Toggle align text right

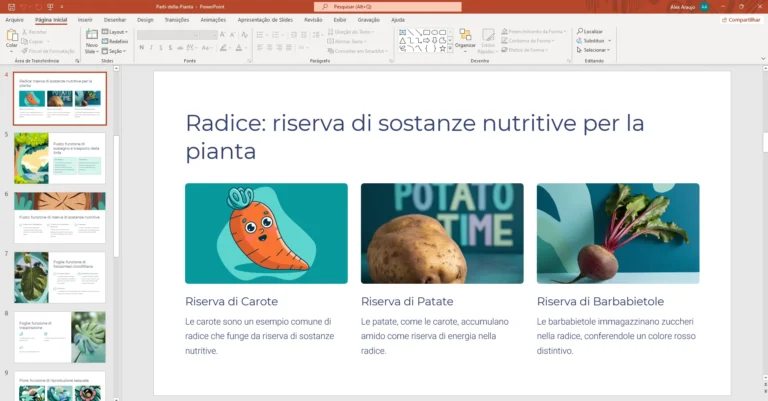(x=279, y=47)
